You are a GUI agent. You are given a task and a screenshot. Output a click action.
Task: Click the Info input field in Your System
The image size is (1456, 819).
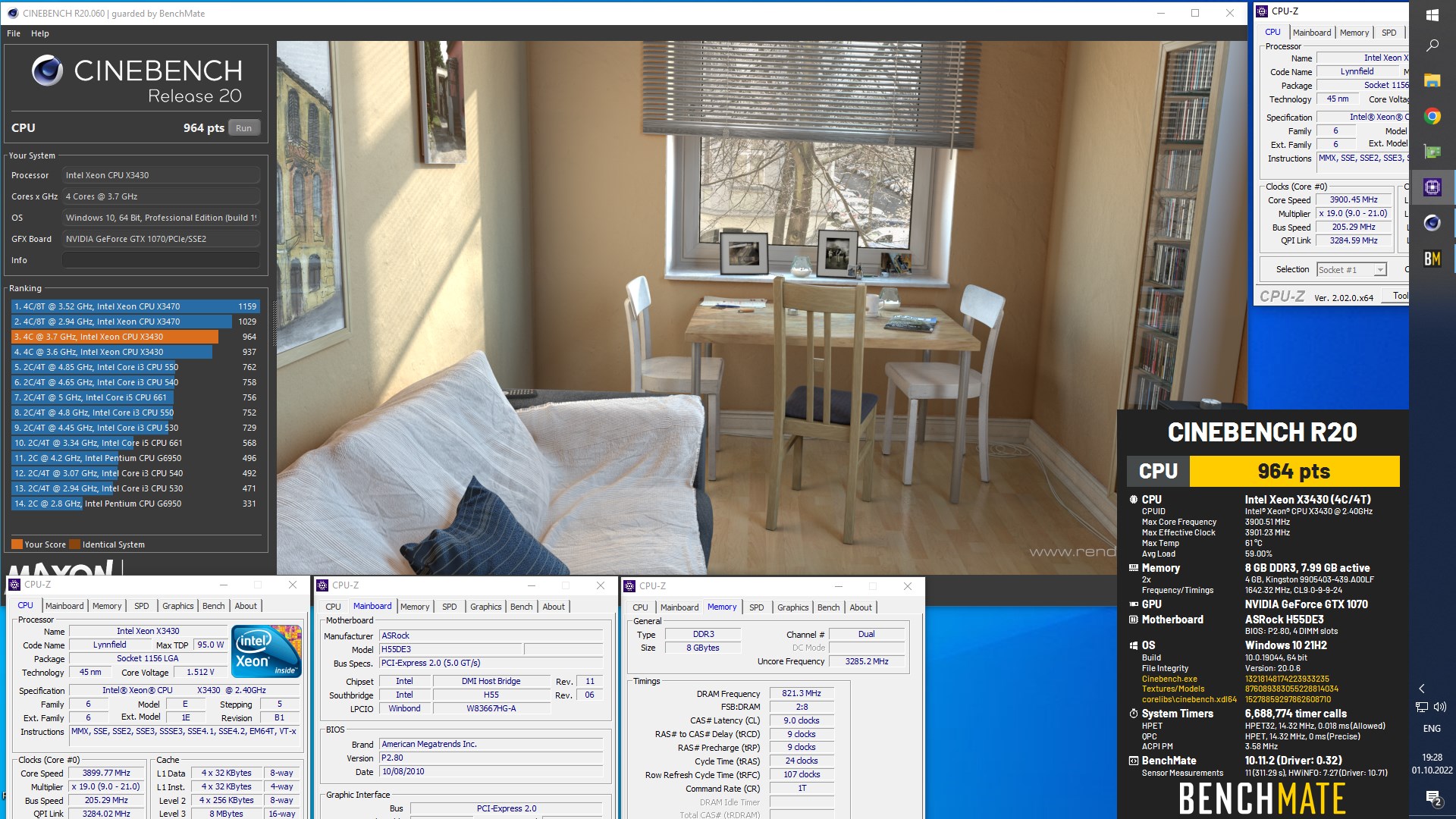click(161, 260)
